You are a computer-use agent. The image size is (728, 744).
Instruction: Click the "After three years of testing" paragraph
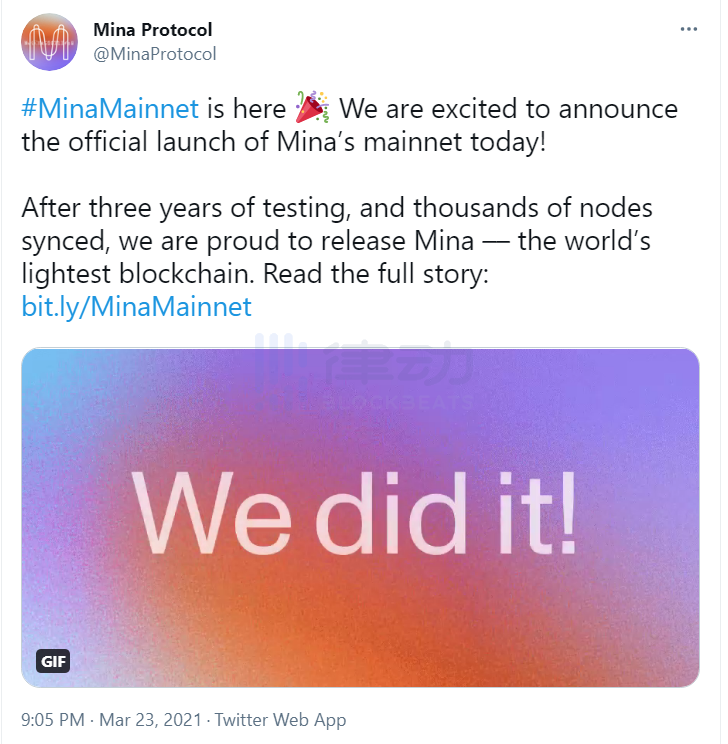(x=336, y=241)
